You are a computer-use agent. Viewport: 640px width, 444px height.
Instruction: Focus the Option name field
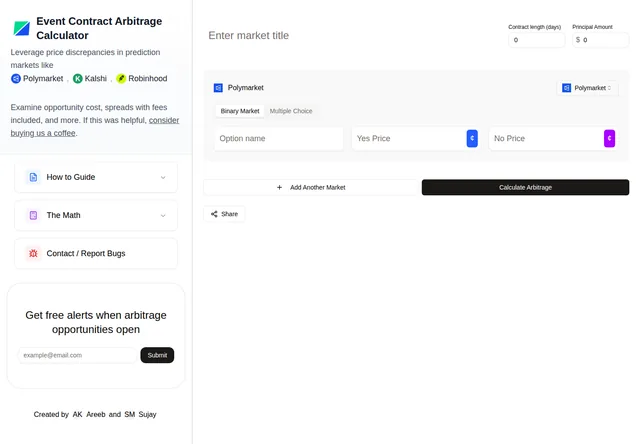(279, 138)
